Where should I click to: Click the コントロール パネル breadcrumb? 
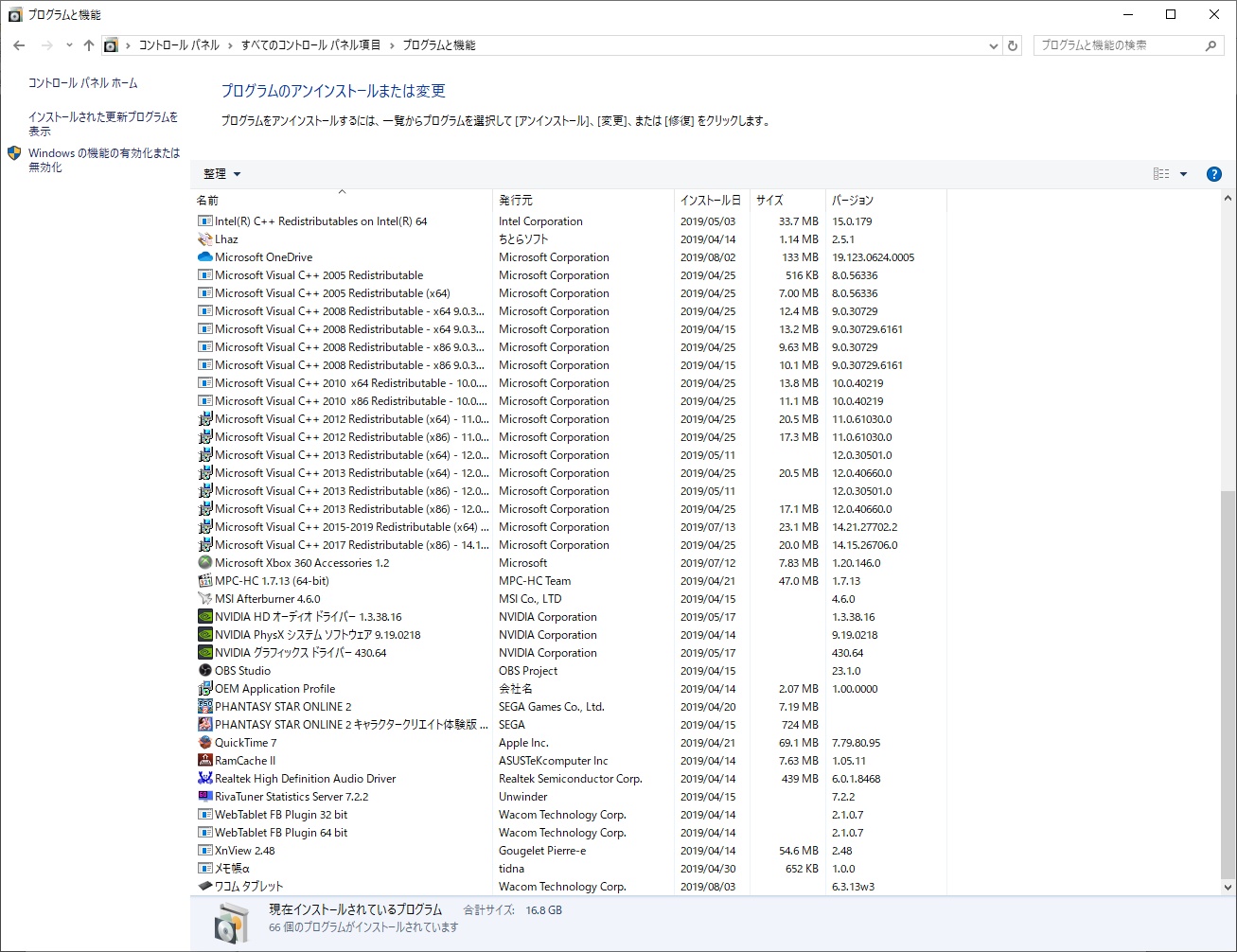click(179, 45)
